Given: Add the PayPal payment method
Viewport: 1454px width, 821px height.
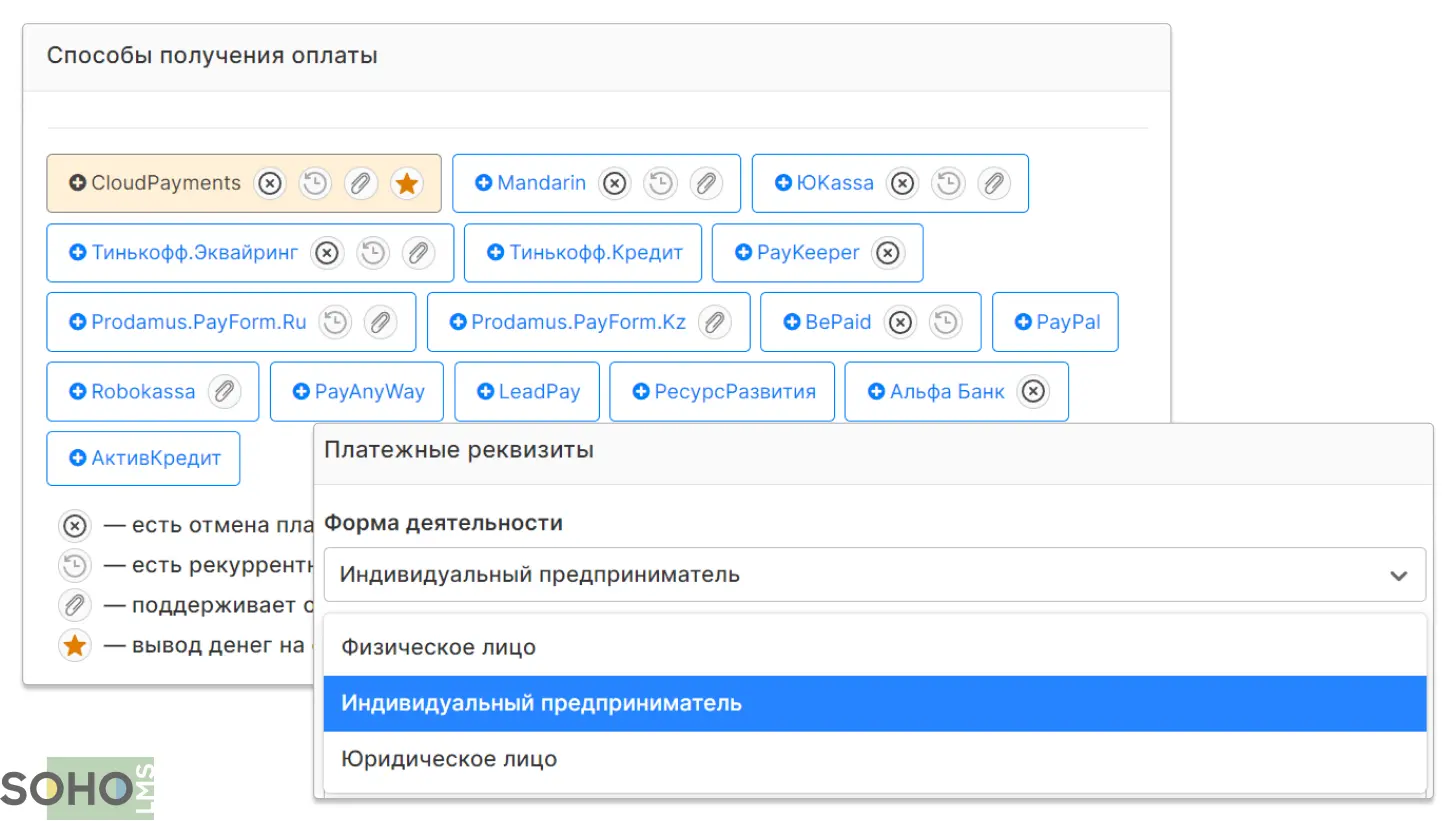Looking at the screenshot, I should pyautogui.click(x=1056, y=322).
